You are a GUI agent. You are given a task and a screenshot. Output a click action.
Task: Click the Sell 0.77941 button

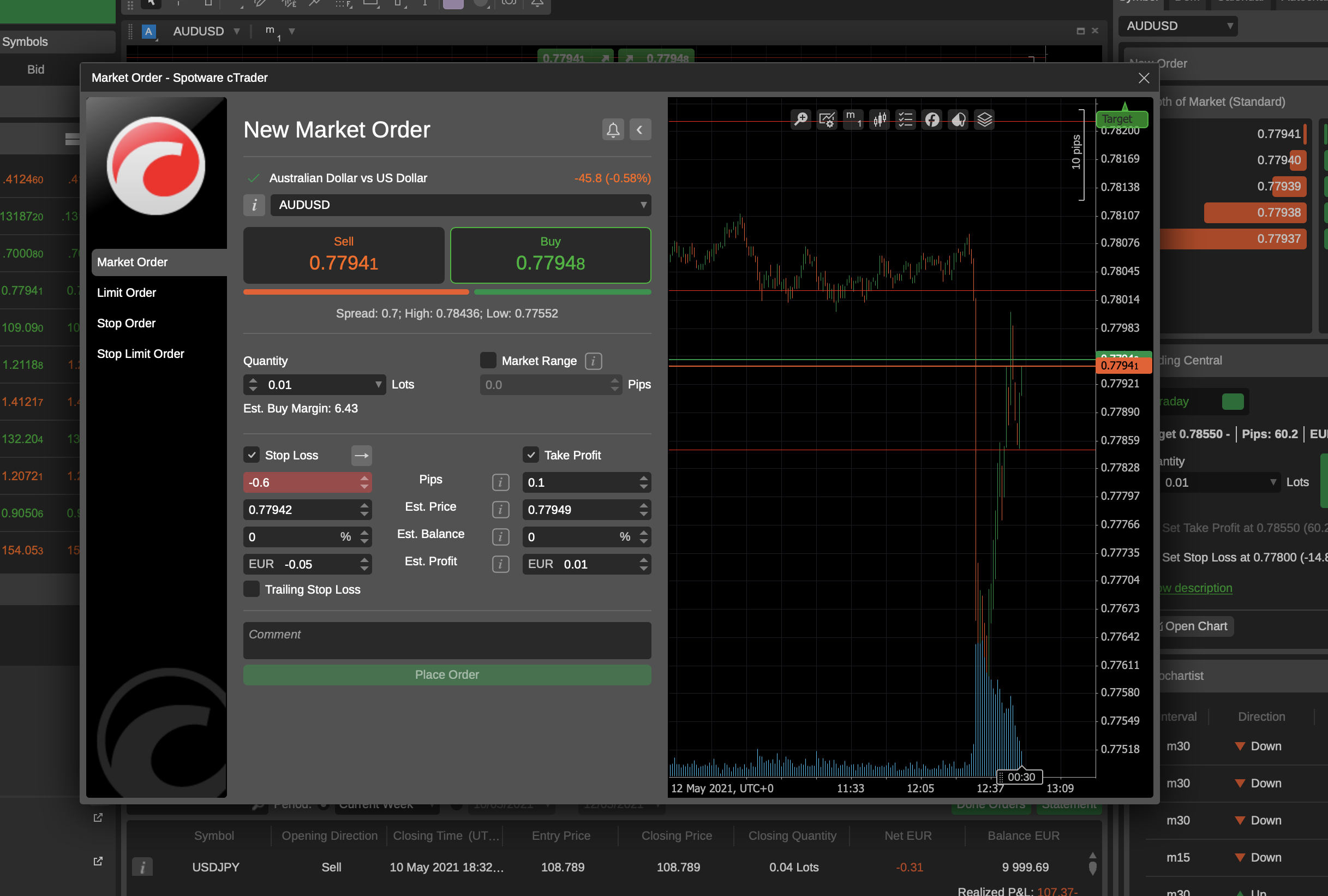[x=344, y=255]
